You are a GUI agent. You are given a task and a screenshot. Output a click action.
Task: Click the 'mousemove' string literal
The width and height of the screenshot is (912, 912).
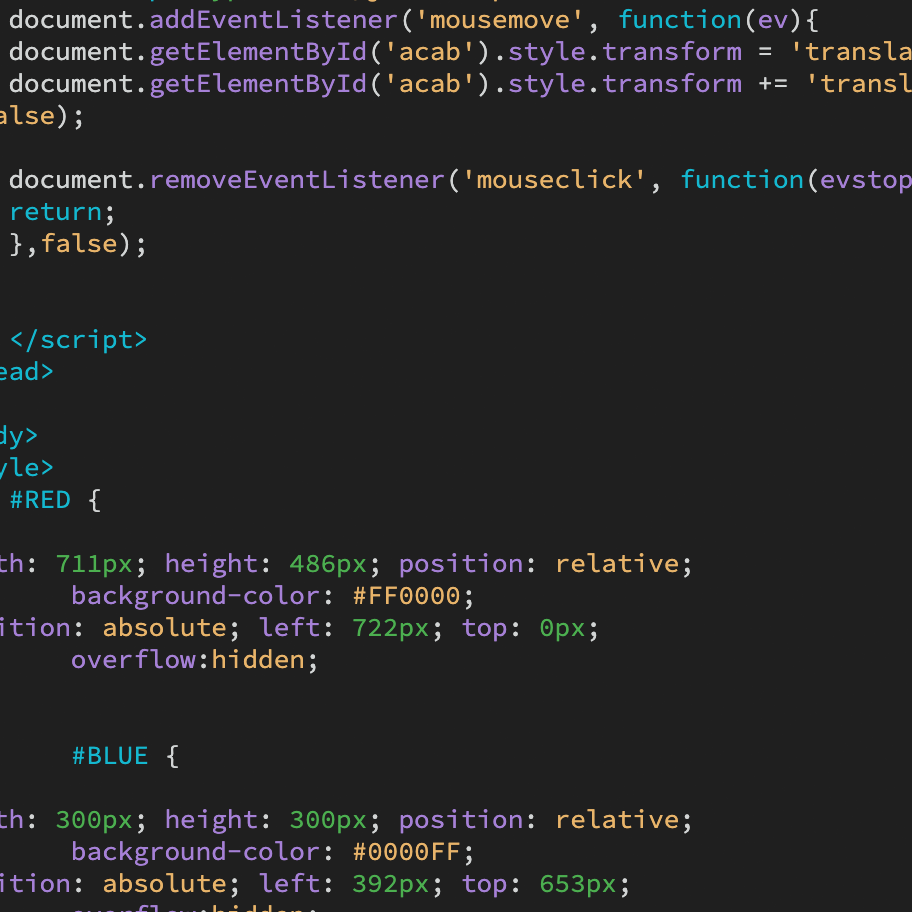click(x=500, y=20)
